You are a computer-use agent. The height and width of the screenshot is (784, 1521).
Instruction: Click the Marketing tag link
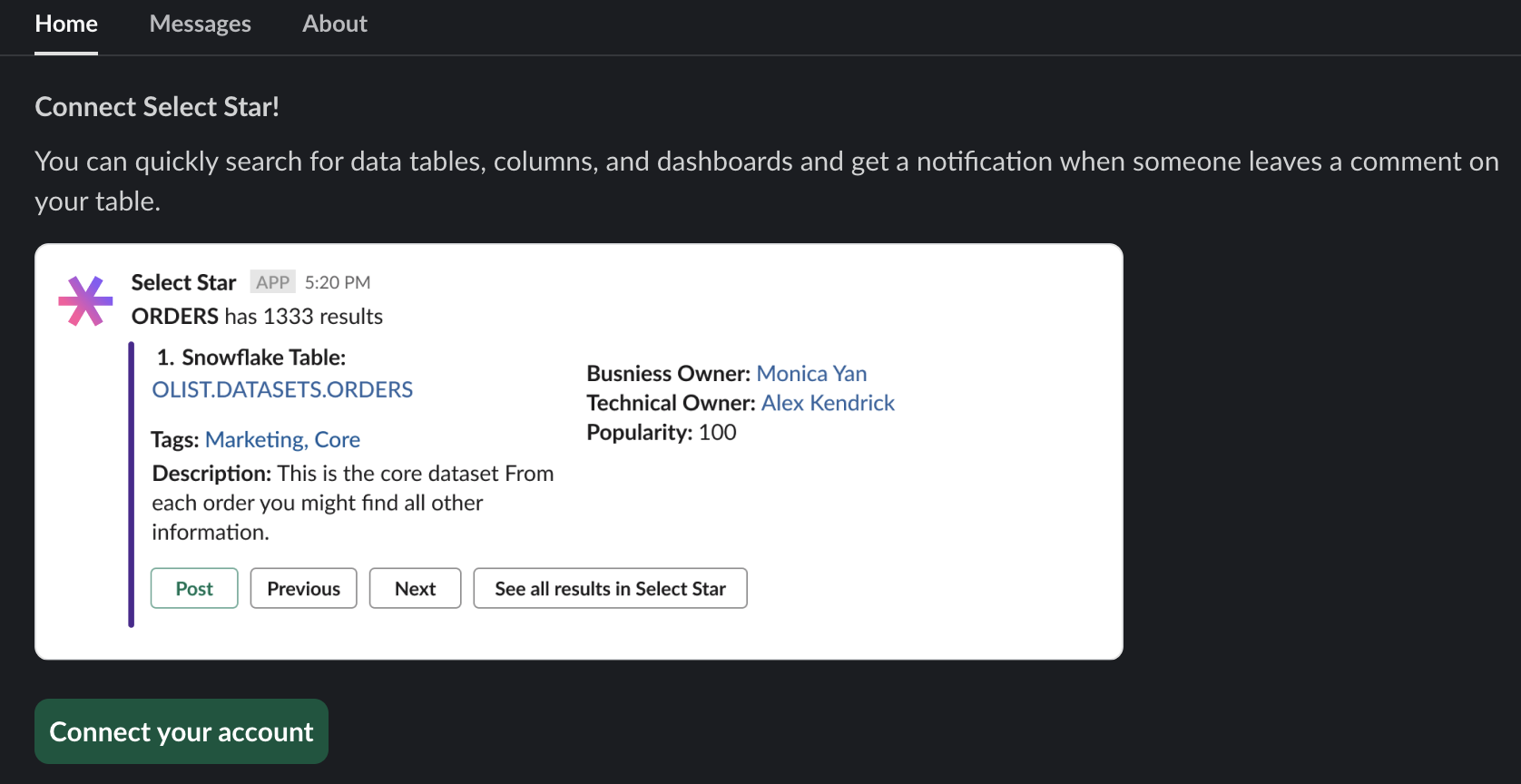click(255, 440)
